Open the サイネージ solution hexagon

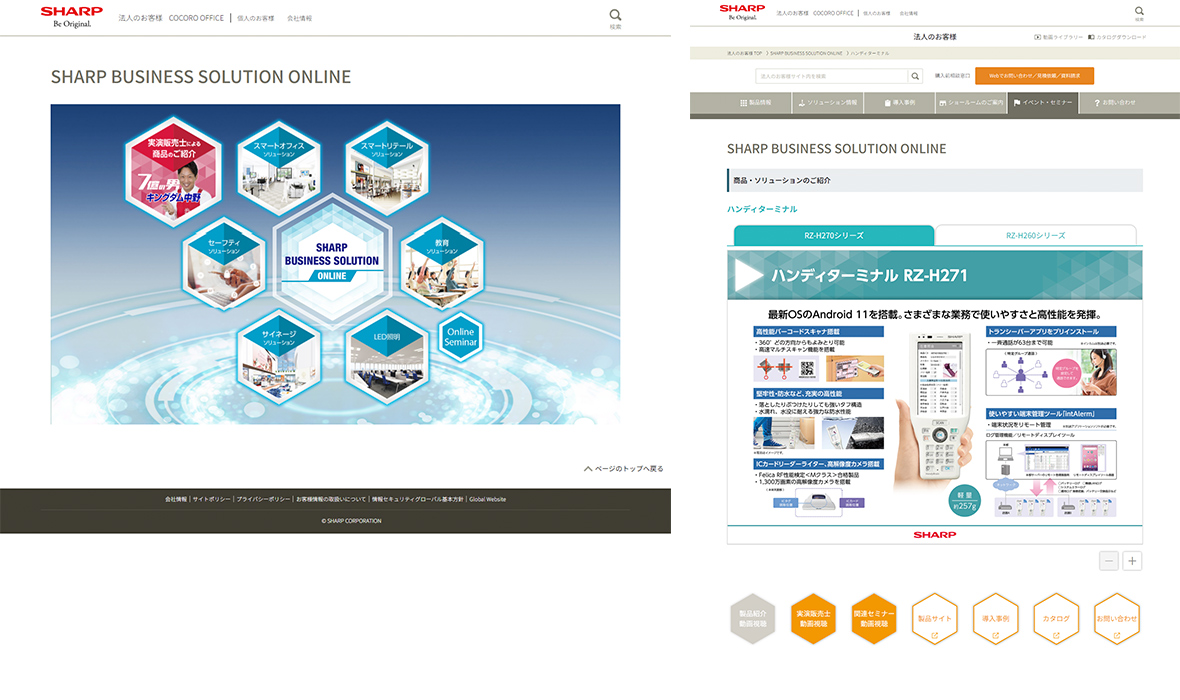(278, 357)
